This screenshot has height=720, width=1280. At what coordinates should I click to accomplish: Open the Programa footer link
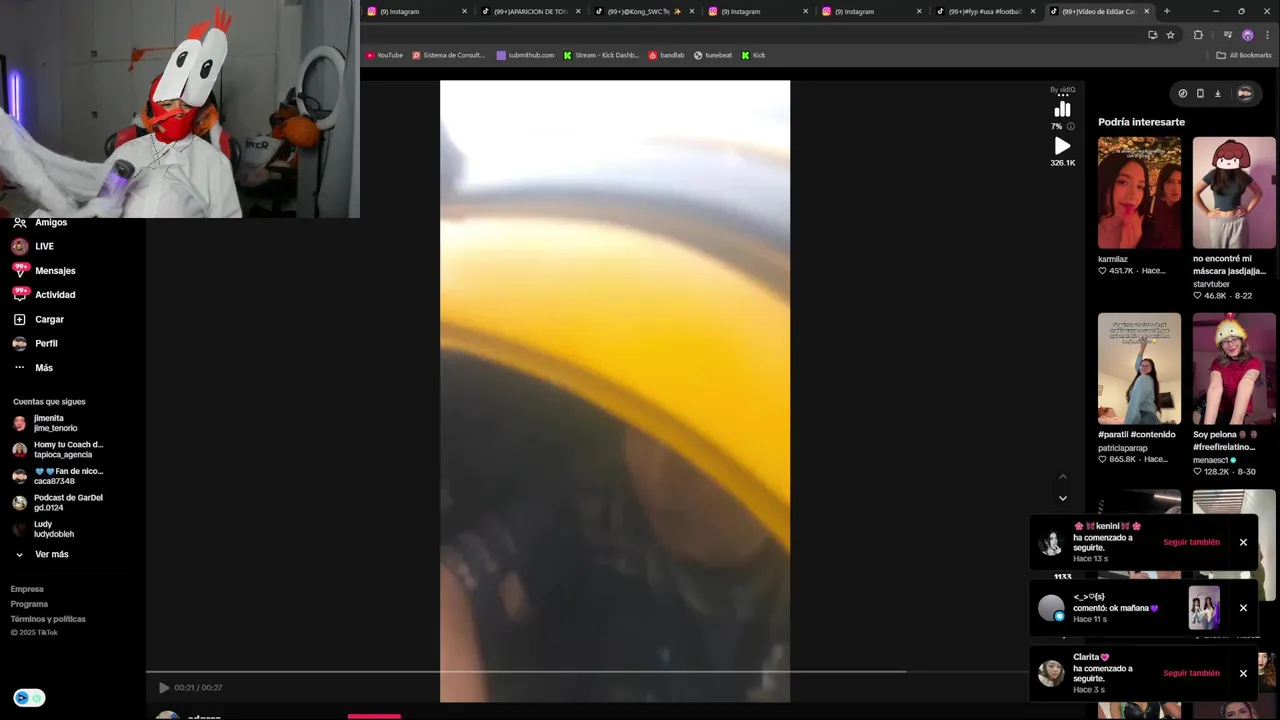(x=29, y=604)
